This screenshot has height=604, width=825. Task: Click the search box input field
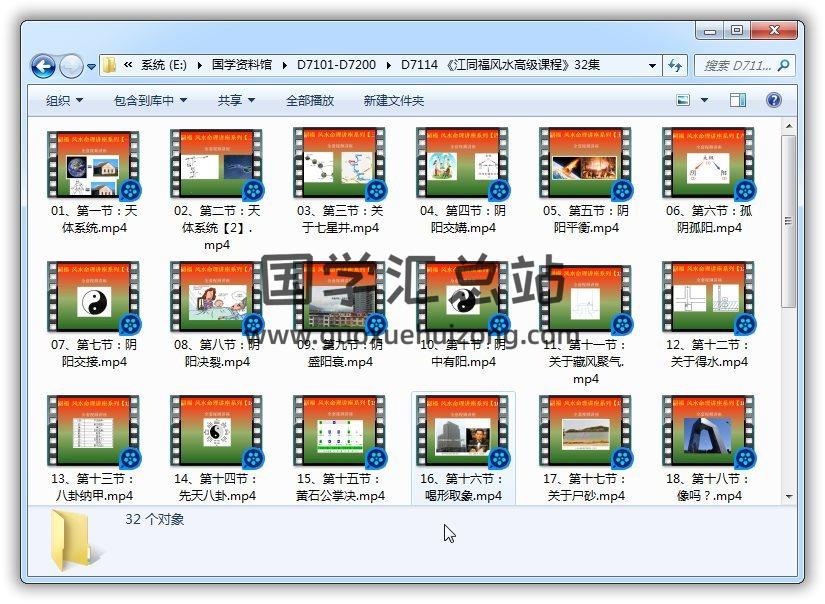pyautogui.click(x=735, y=66)
